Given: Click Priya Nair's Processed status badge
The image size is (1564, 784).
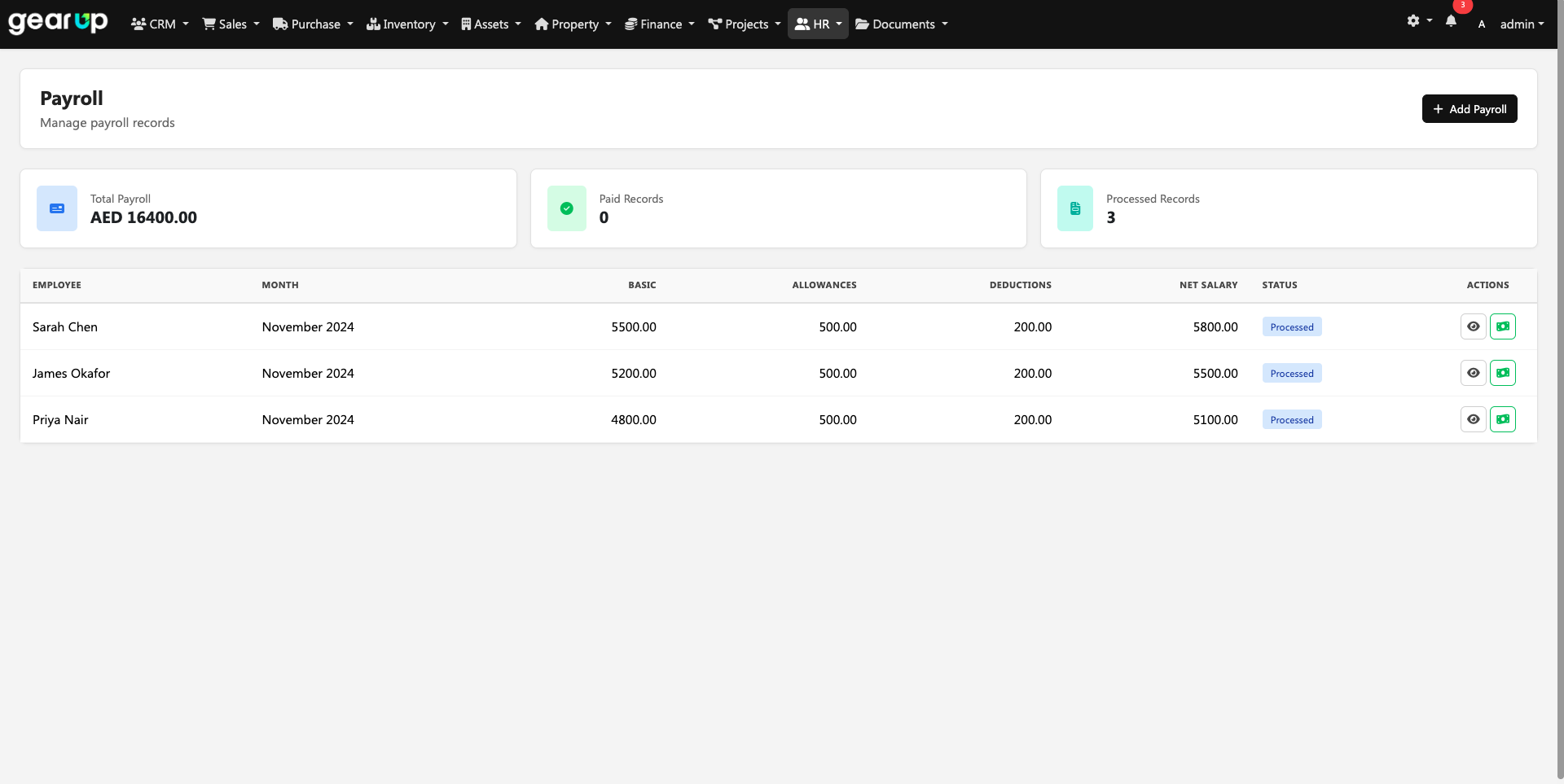Looking at the screenshot, I should click(x=1292, y=419).
